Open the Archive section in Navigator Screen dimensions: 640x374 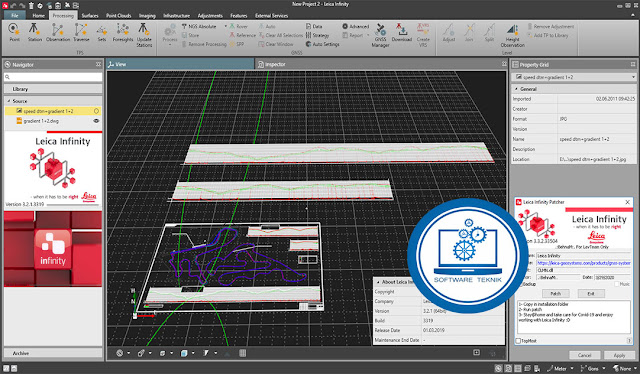(53, 353)
